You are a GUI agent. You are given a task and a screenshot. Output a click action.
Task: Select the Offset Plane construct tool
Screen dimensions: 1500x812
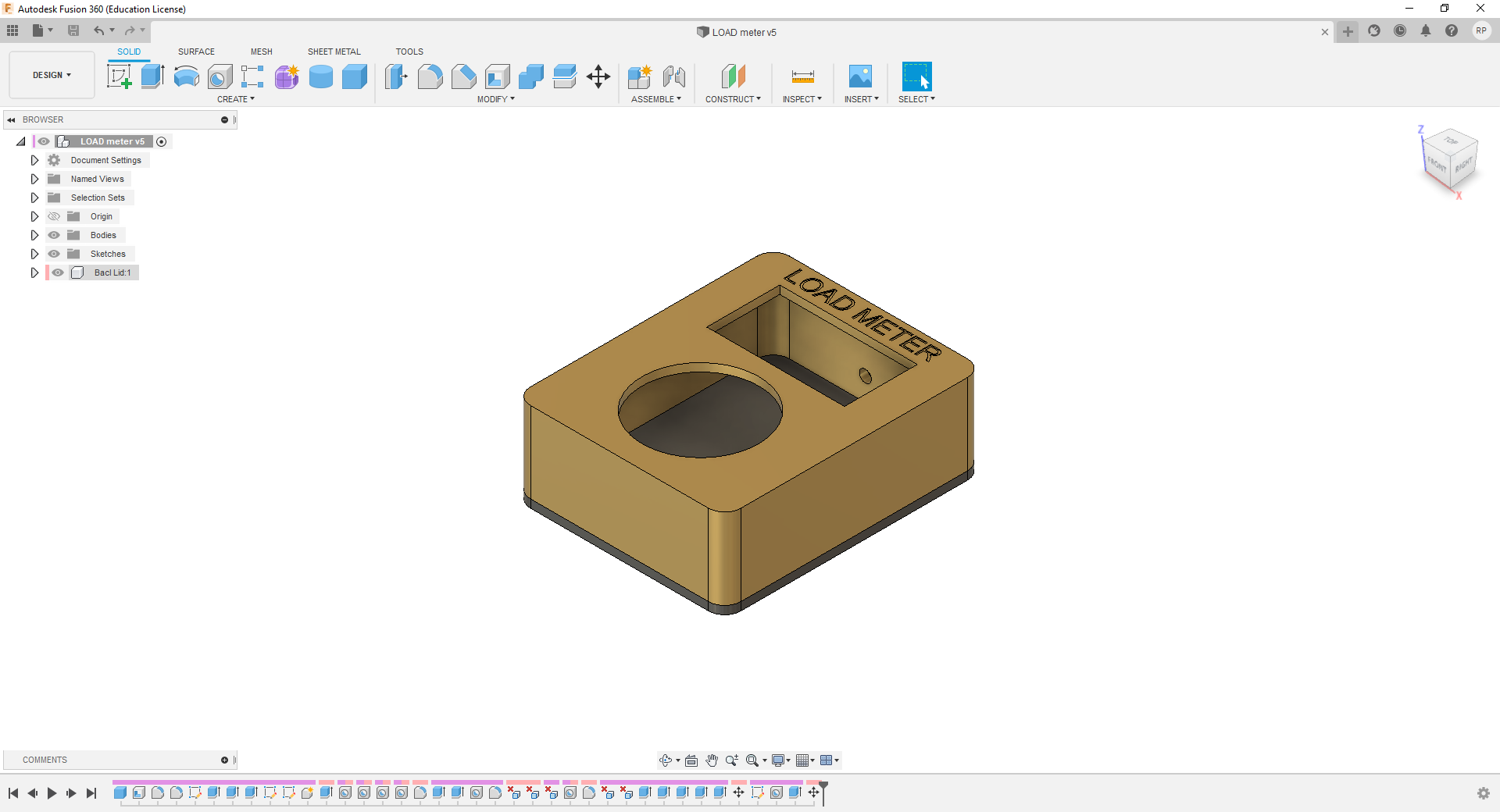point(733,77)
